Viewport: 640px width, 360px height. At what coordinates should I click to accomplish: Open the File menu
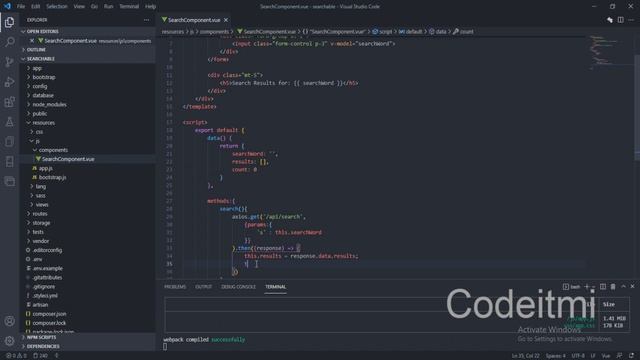click(21, 7)
